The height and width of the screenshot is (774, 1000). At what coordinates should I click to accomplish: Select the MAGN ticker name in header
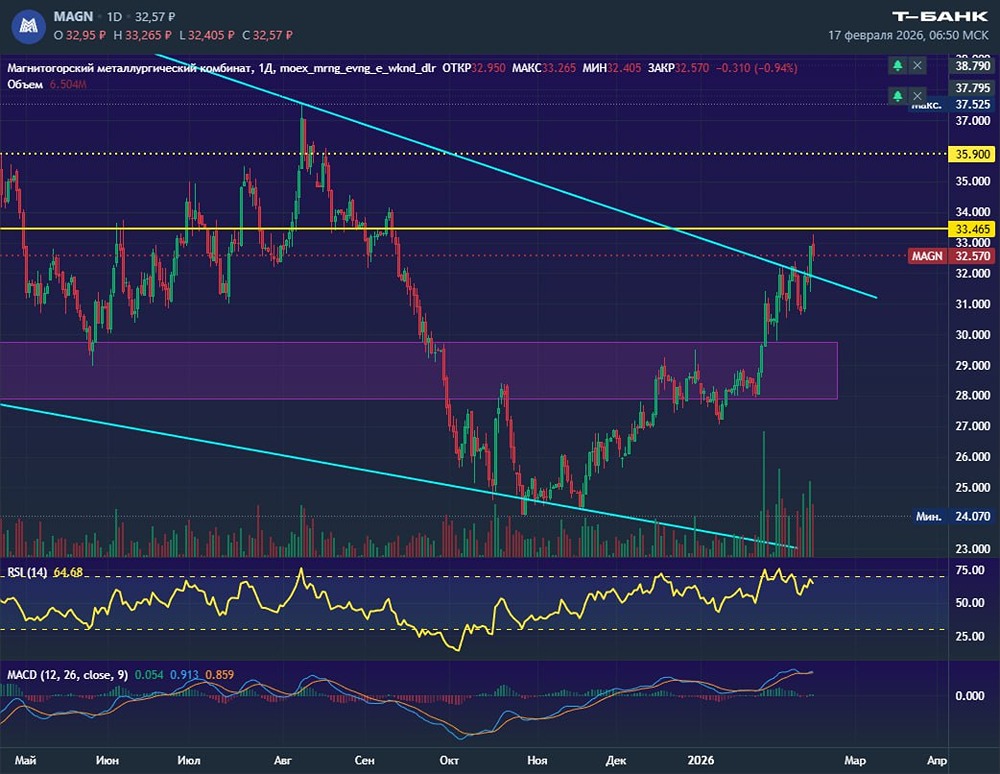tap(73, 17)
